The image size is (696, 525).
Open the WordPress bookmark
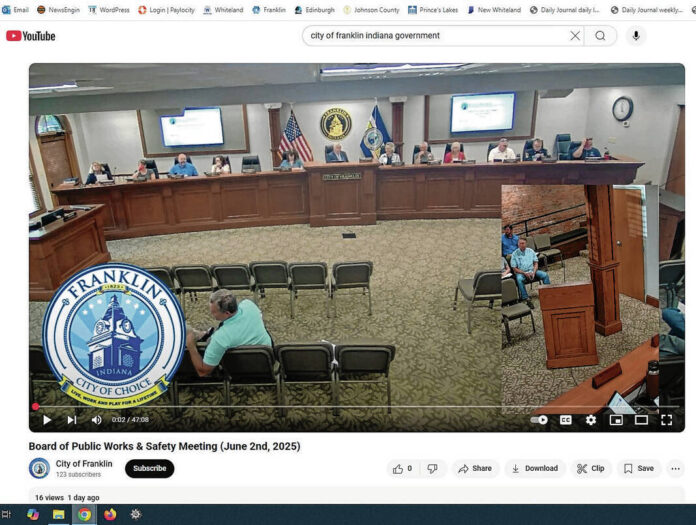pos(109,9)
